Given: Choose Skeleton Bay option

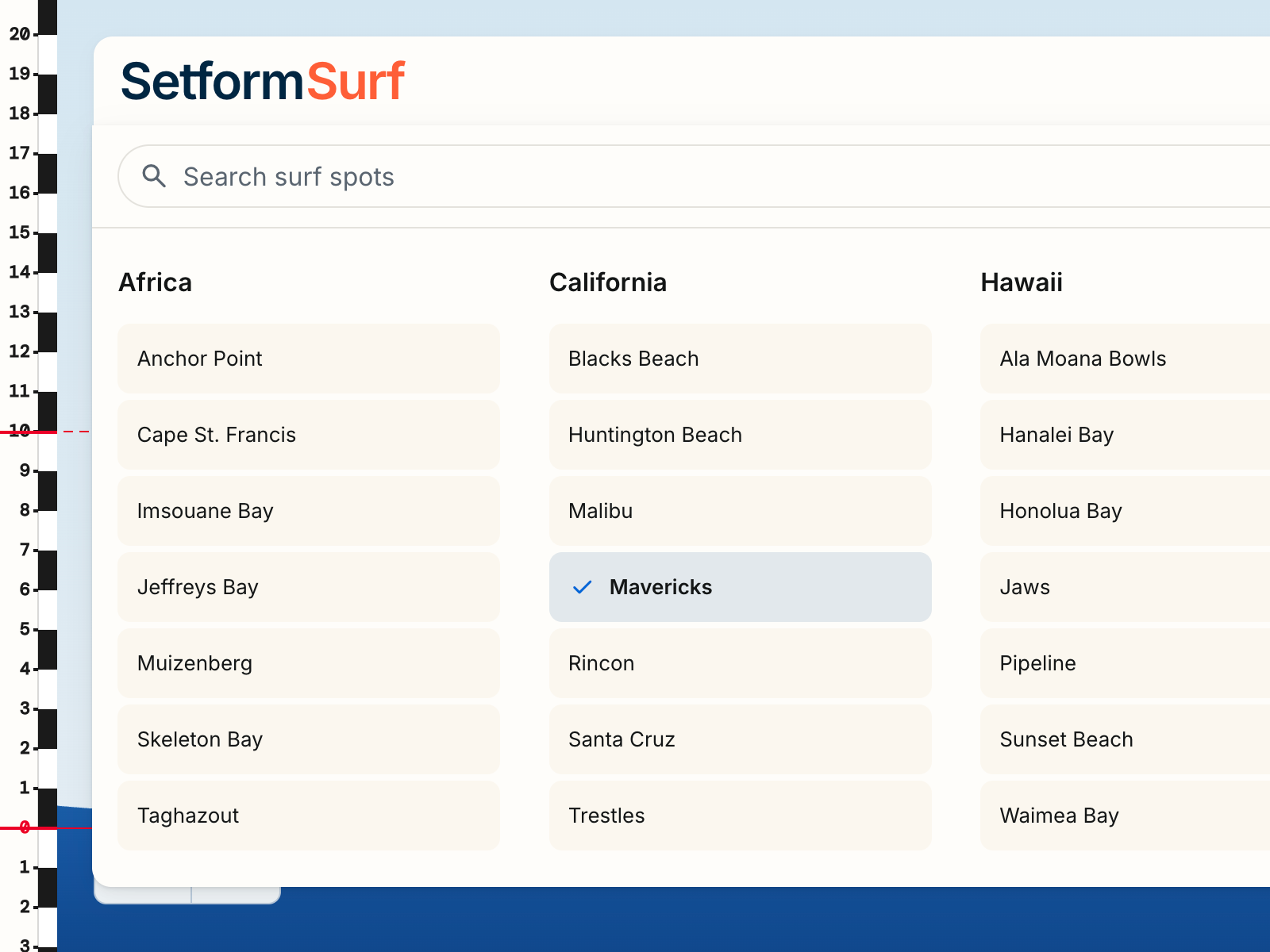Looking at the screenshot, I should 309,739.
